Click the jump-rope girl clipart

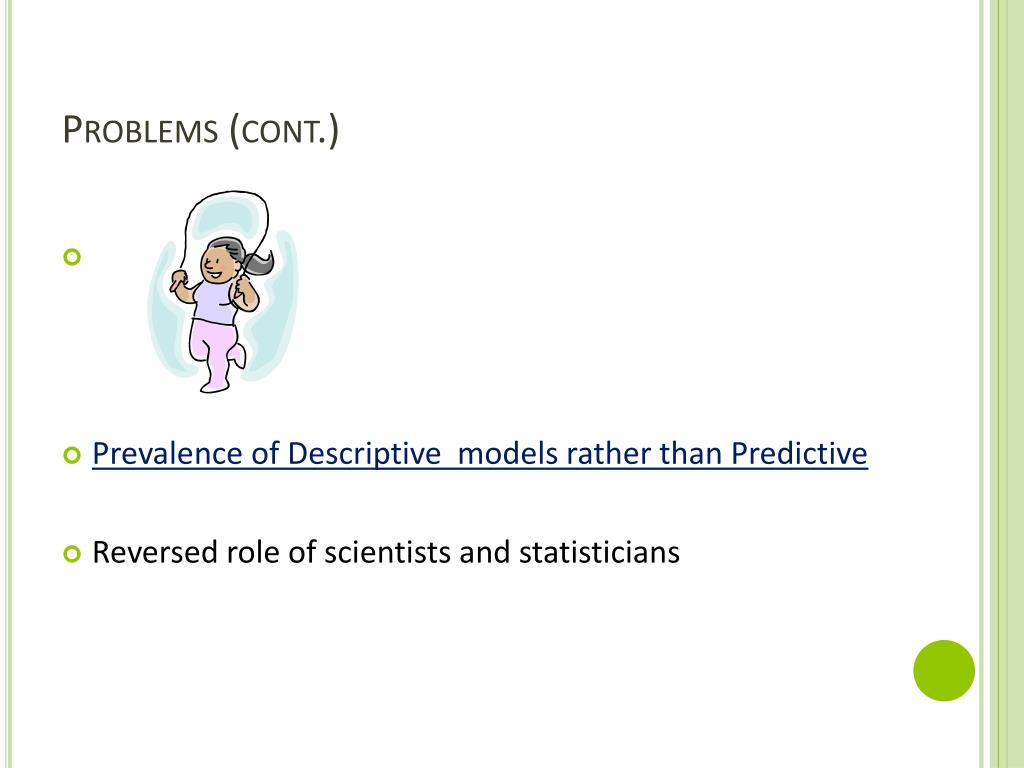coord(222,292)
